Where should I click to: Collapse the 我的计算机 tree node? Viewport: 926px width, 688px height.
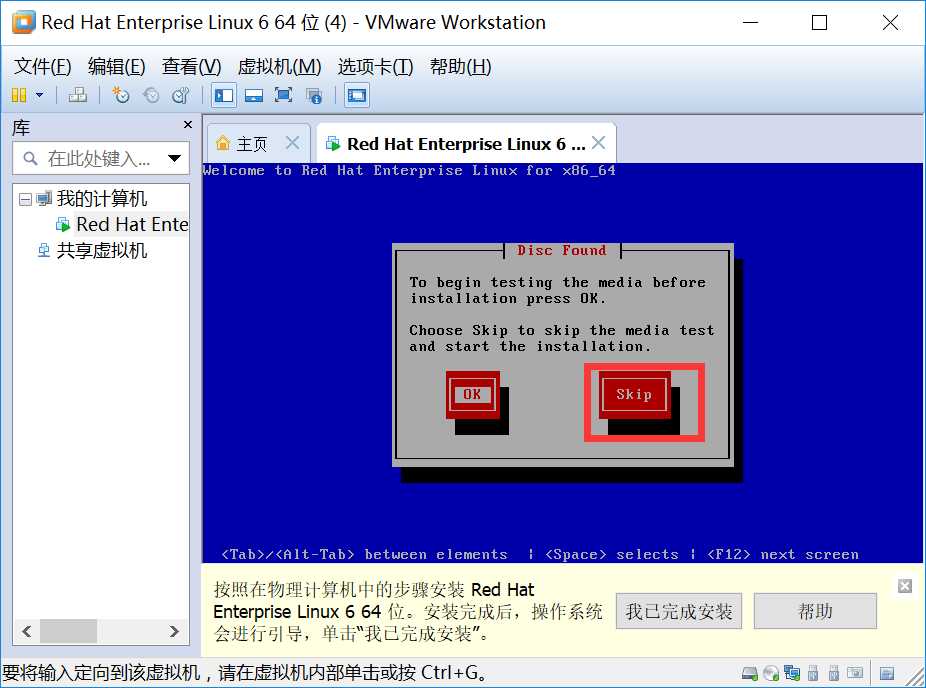(x=25, y=199)
